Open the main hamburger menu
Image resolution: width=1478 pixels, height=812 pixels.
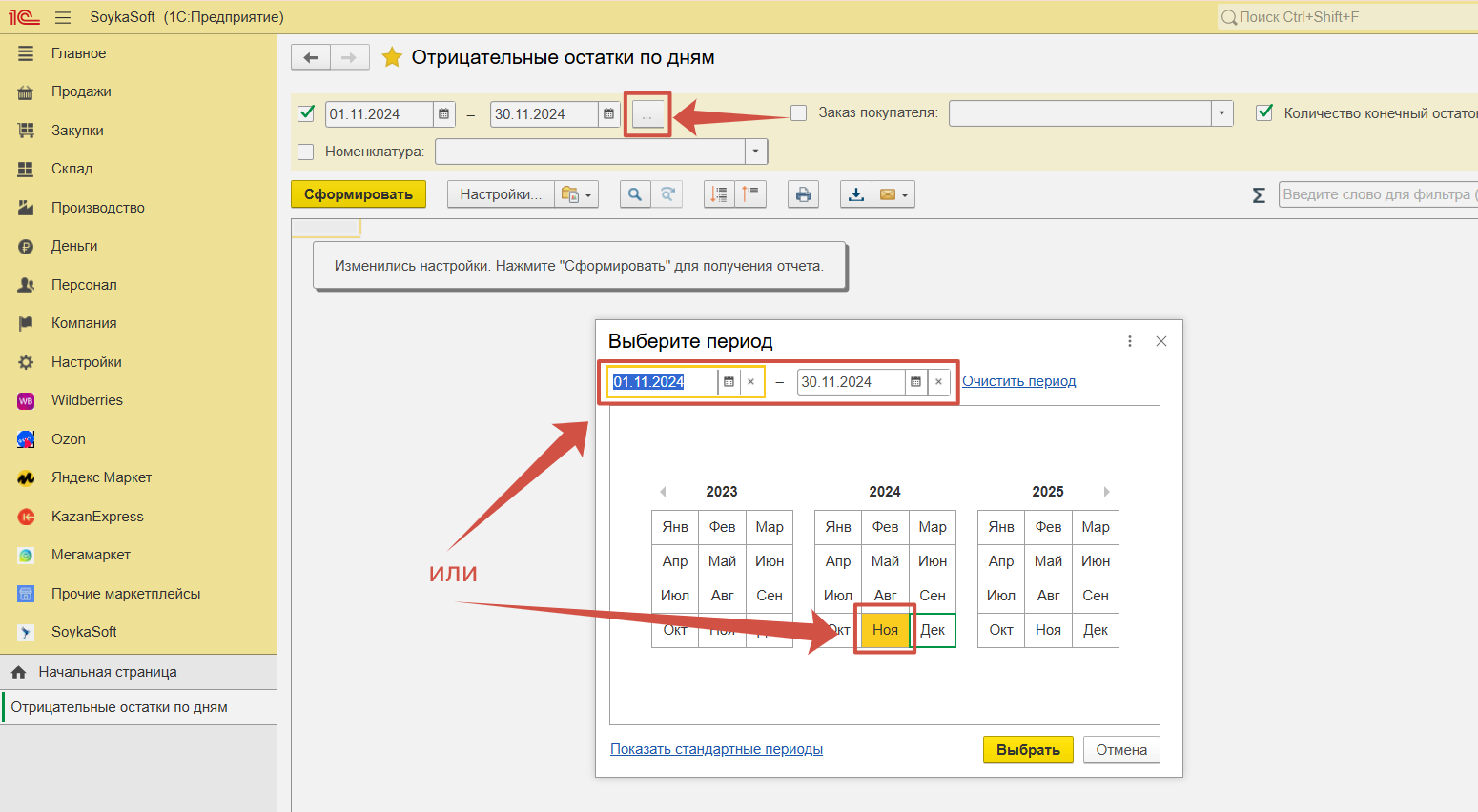click(x=63, y=17)
